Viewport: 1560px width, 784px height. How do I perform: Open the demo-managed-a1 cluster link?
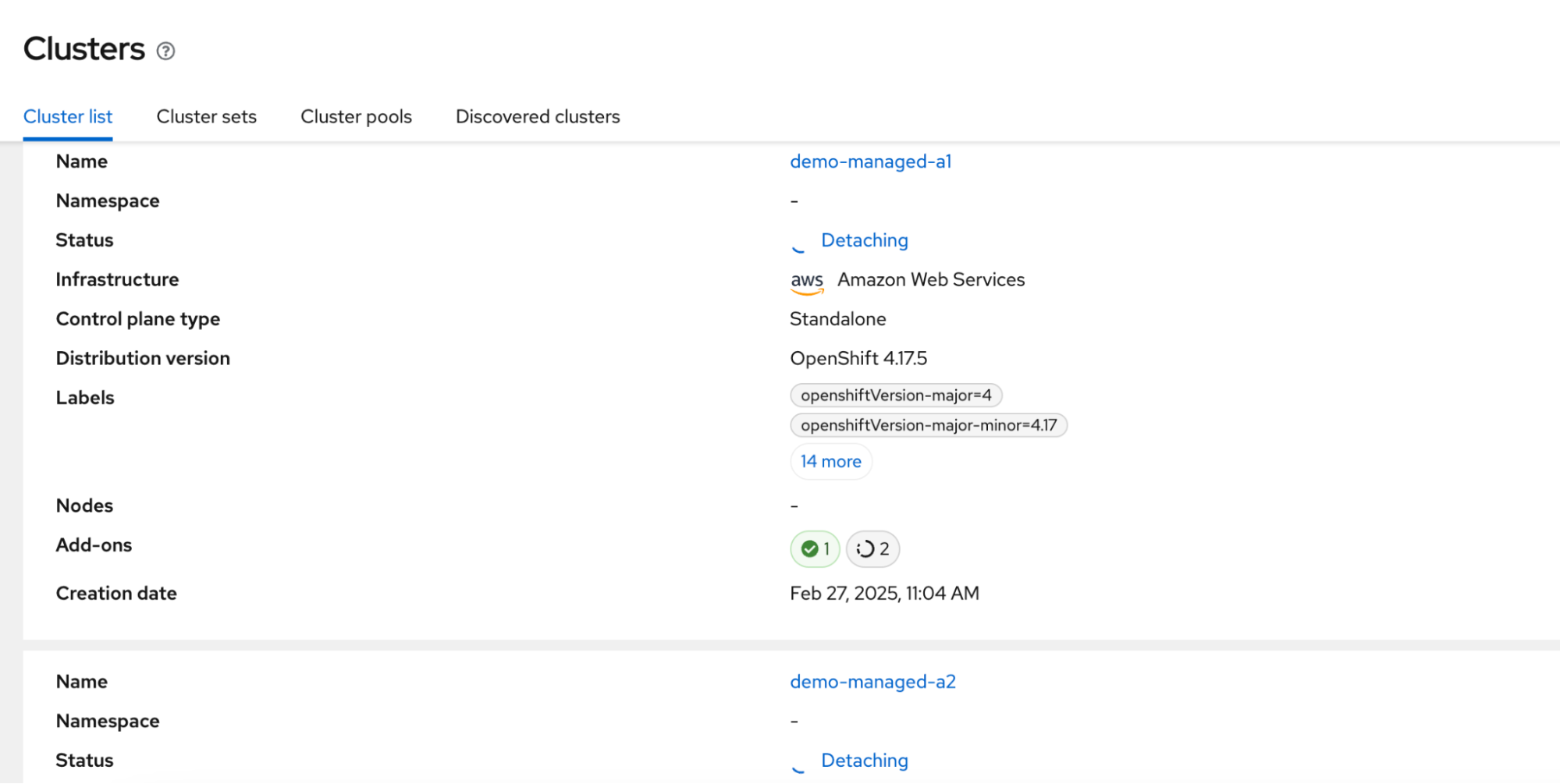pos(870,161)
